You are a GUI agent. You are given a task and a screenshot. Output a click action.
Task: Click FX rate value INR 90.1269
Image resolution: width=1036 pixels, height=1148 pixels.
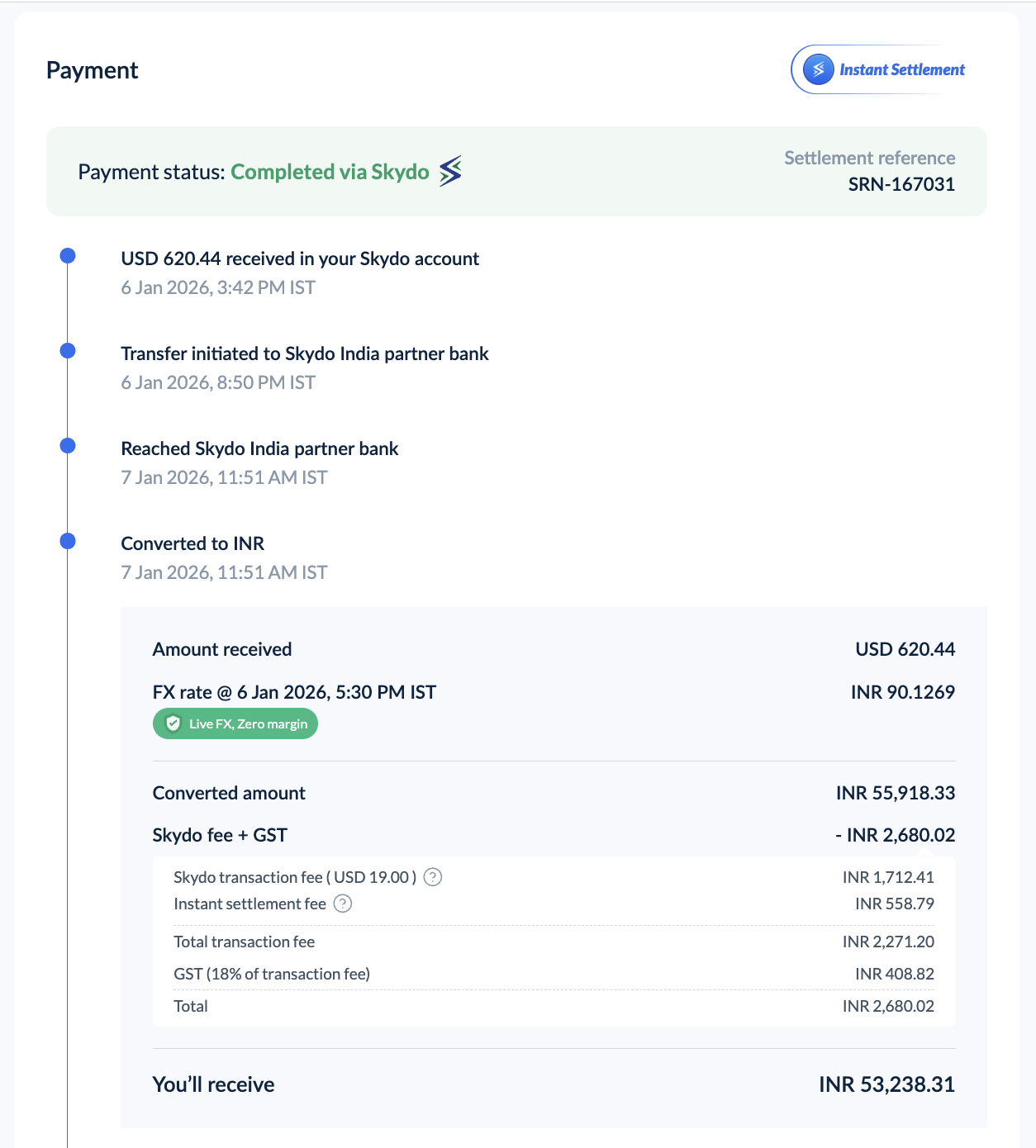coord(903,692)
